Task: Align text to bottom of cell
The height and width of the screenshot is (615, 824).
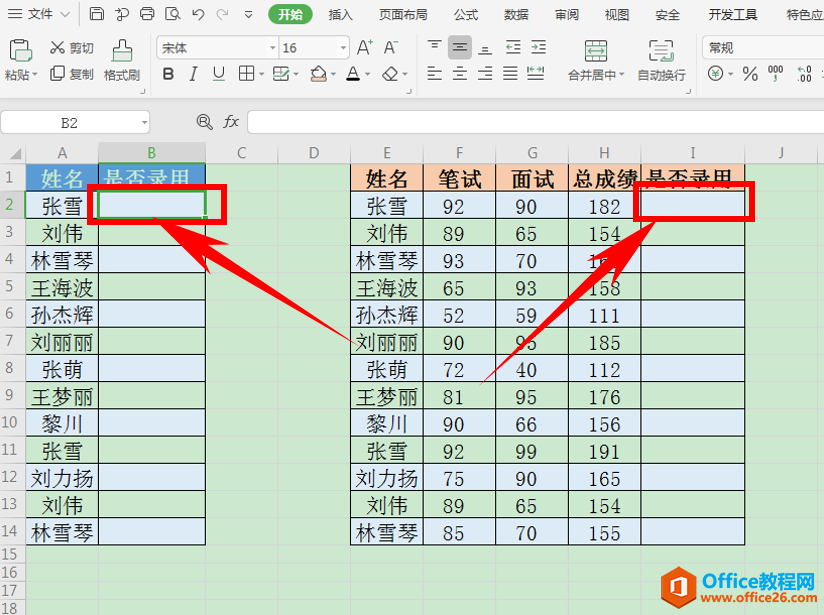Action: click(485, 49)
